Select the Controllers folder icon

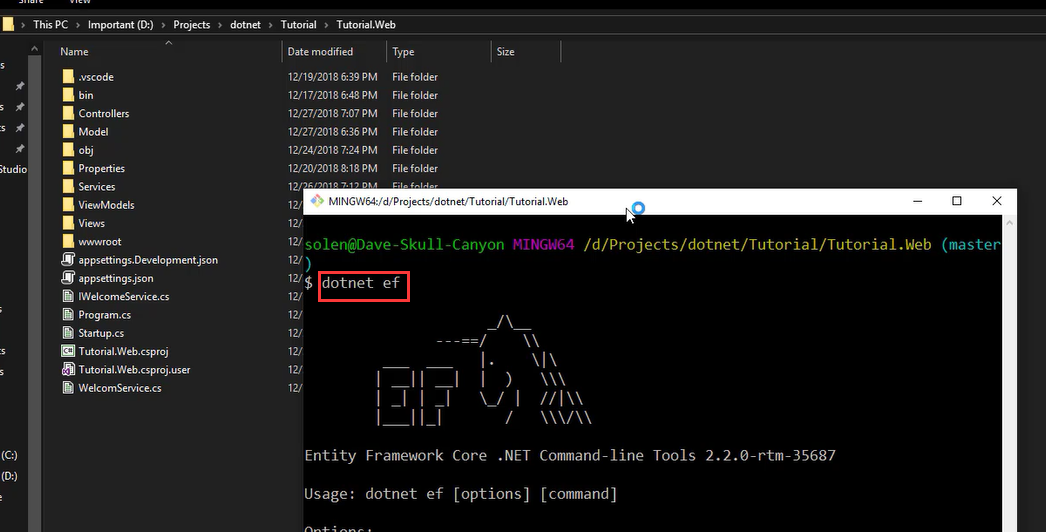click(x=68, y=113)
